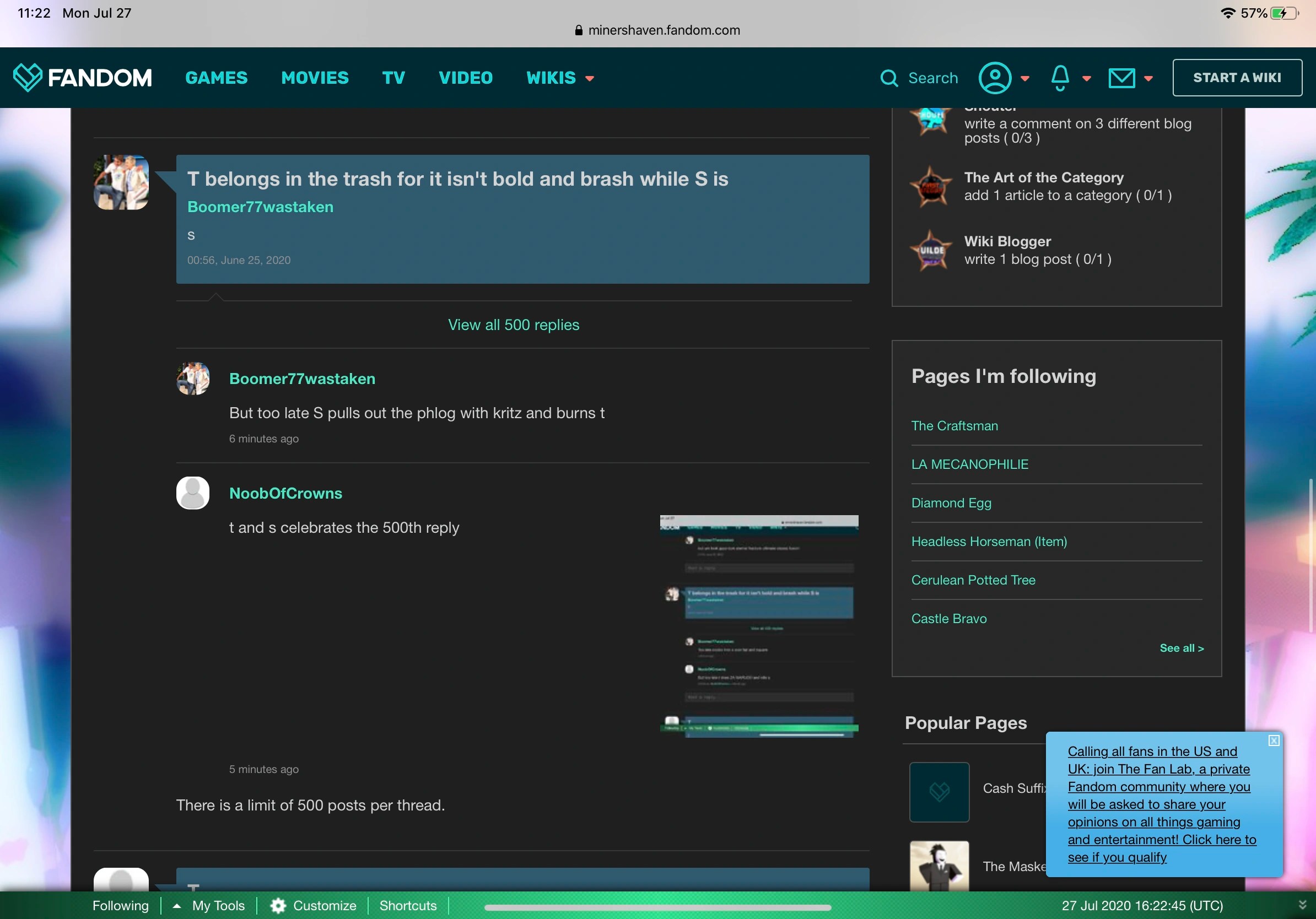Screen dimensions: 1316x919
Task: Open the GAMES navigation tab
Action: 216,78
